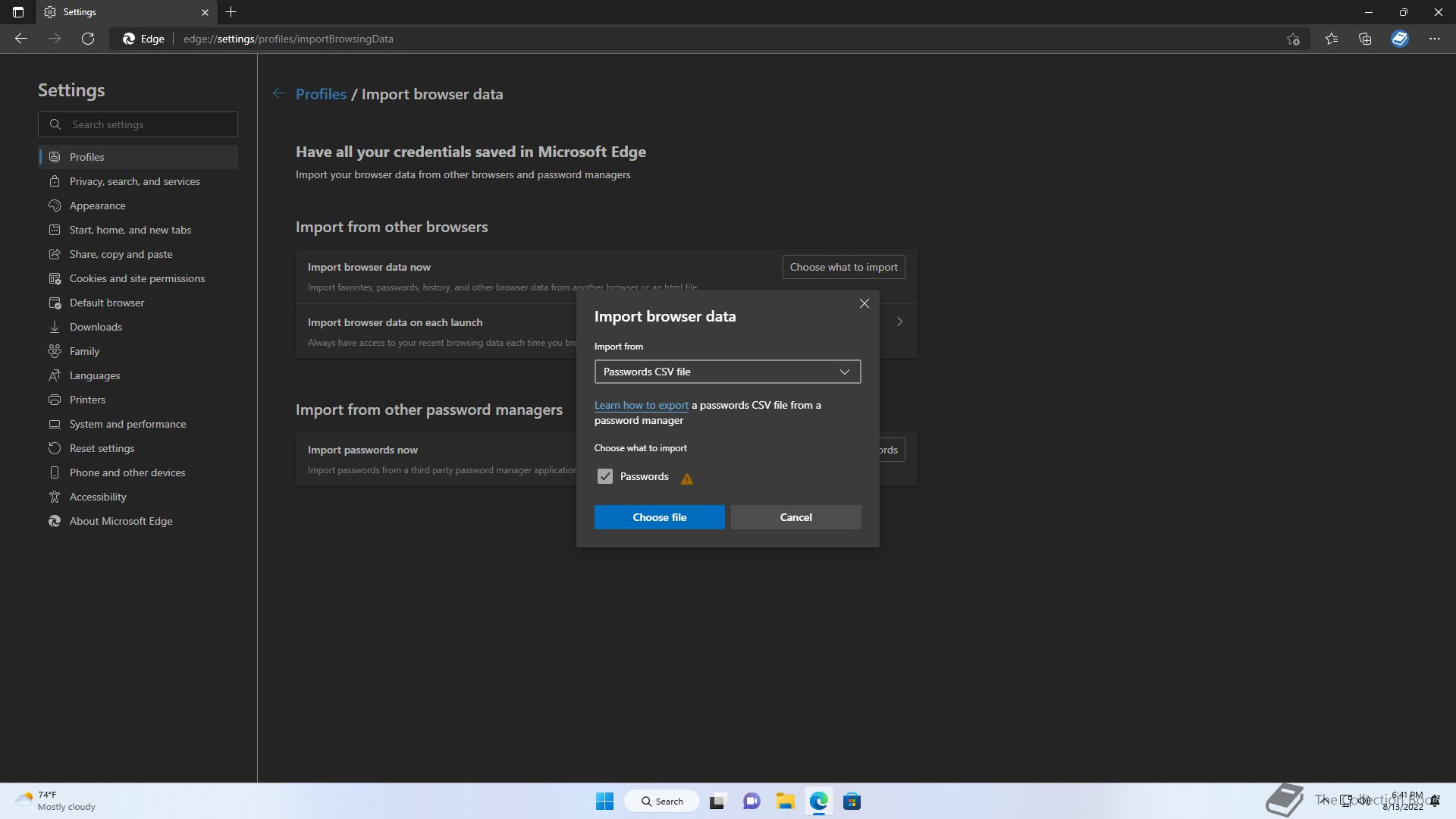Screen dimensions: 1456x819
Task: Focus the Search settings field
Action: (138, 124)
